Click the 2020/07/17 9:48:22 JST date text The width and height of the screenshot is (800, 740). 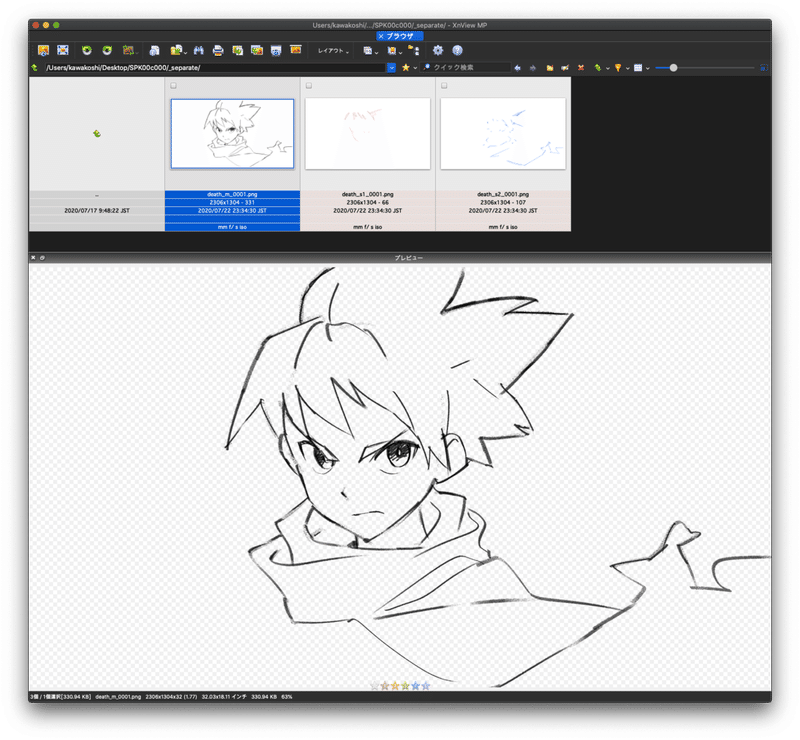96,210
